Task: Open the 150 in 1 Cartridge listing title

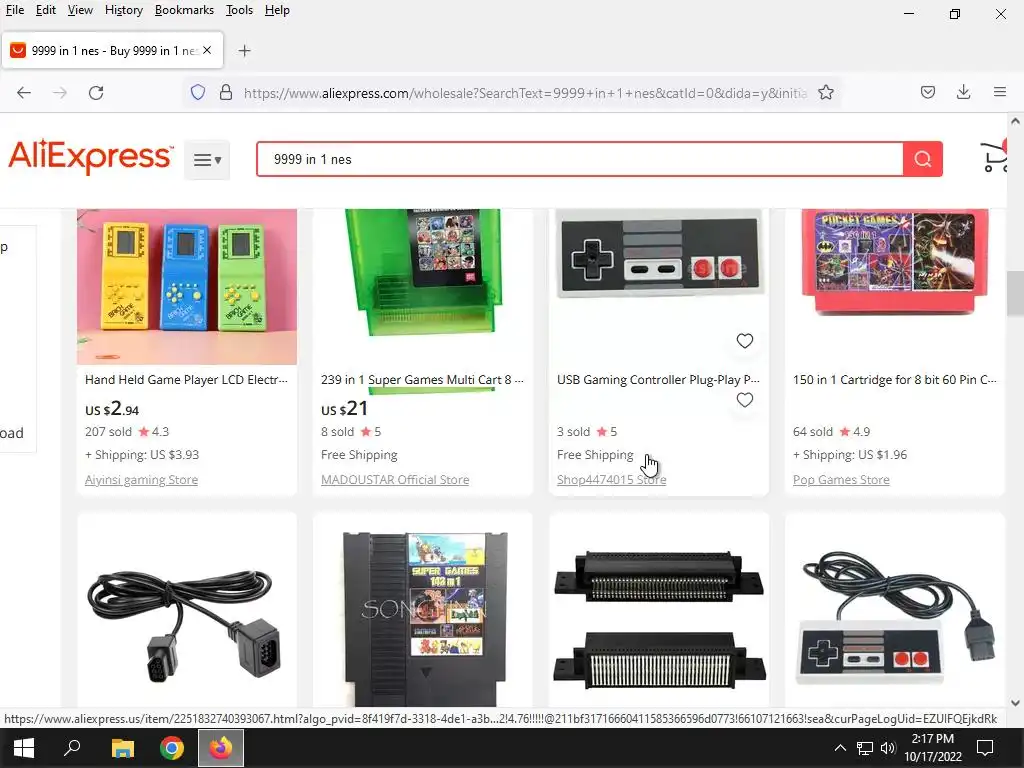Action: pyautogui.click(x=895, y=379)
